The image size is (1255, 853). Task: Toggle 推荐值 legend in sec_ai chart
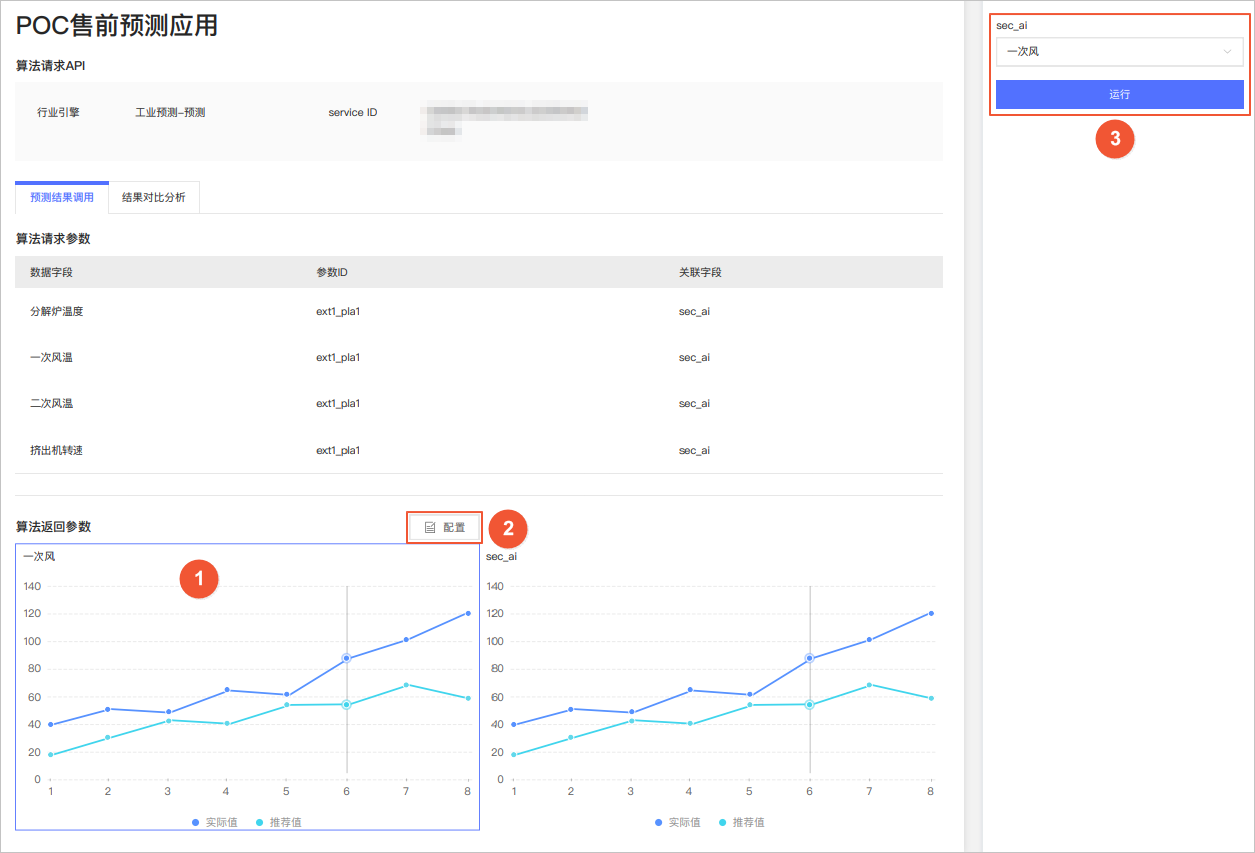(x=742, y=822)
